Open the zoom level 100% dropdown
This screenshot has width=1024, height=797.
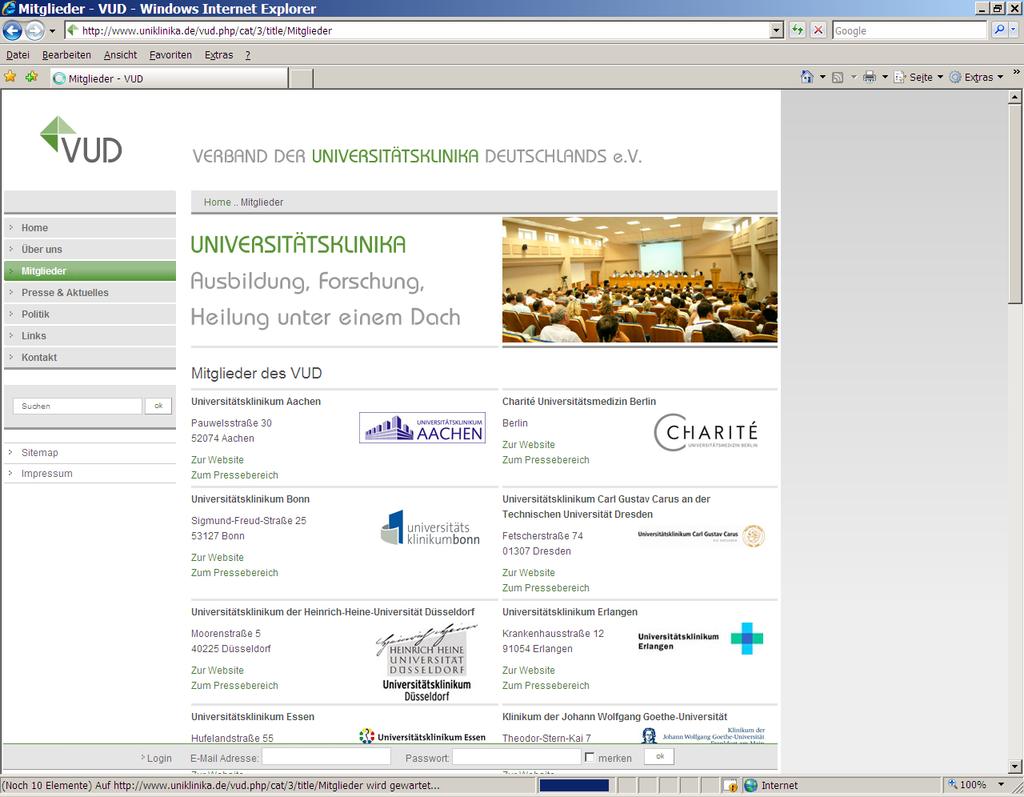(x=1000, y=785)
